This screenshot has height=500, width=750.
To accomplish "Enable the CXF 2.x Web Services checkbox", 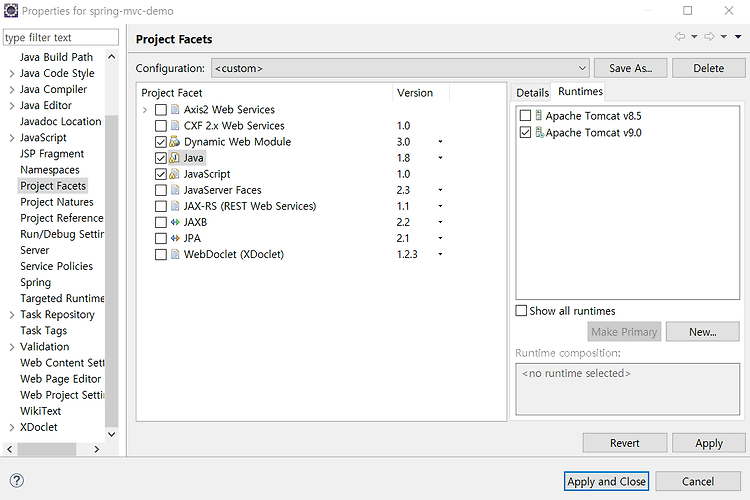I will click(161, 126).
